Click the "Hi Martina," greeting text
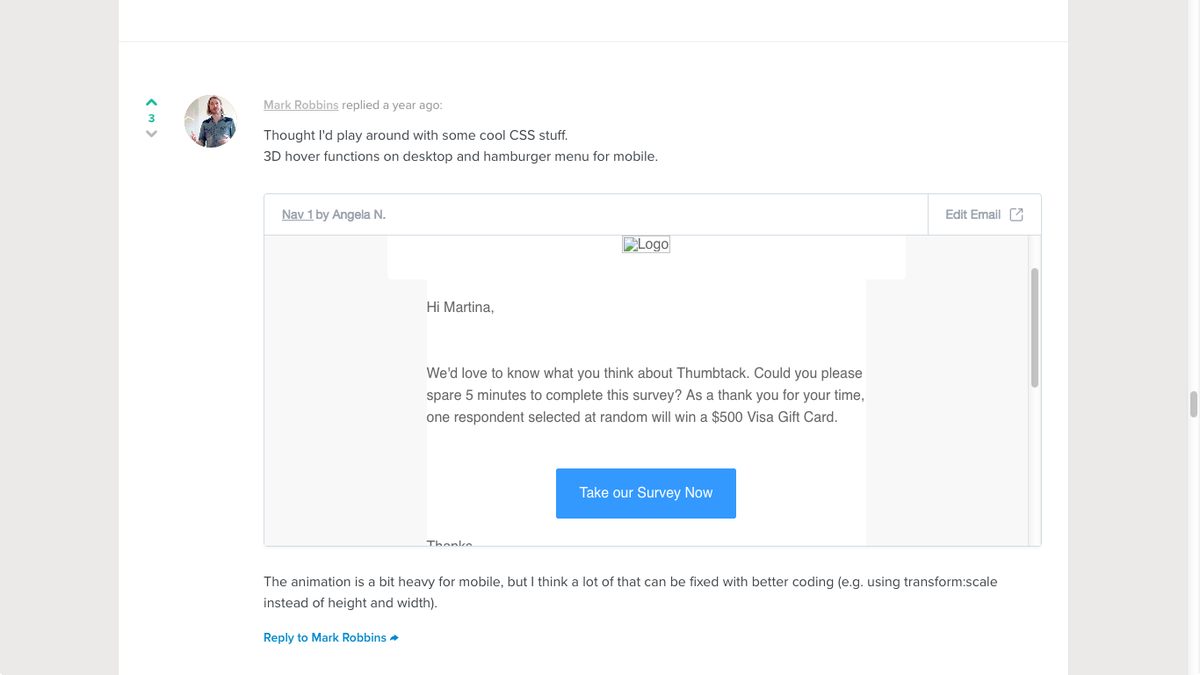Image resolution: width=1200 pixels, height=675 pixels. click(x=460, y=307)
